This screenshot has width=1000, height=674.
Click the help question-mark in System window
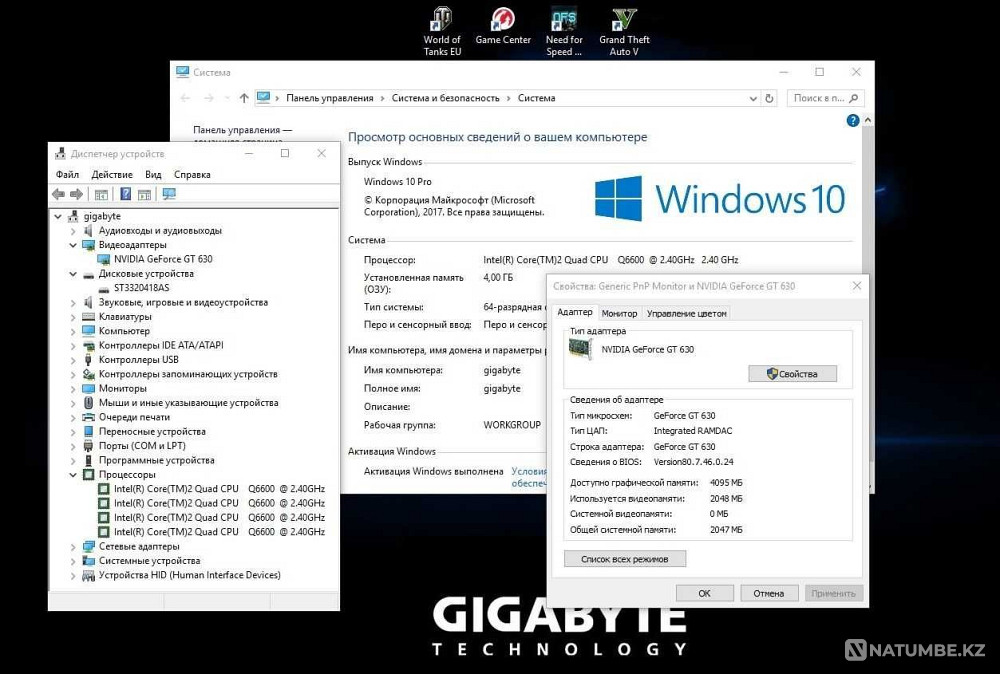[851, 120]
